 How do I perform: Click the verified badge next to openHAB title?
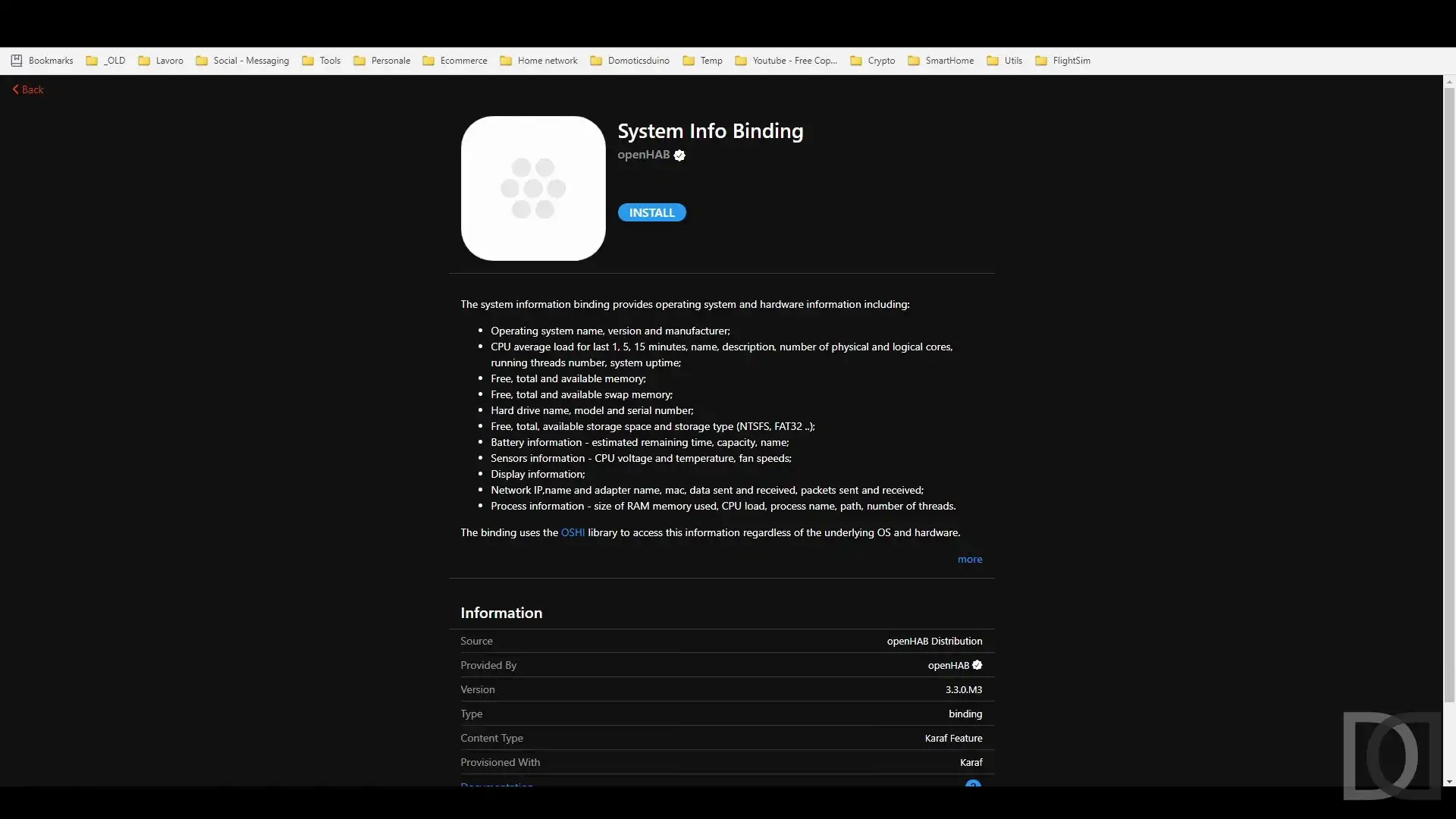679,155
